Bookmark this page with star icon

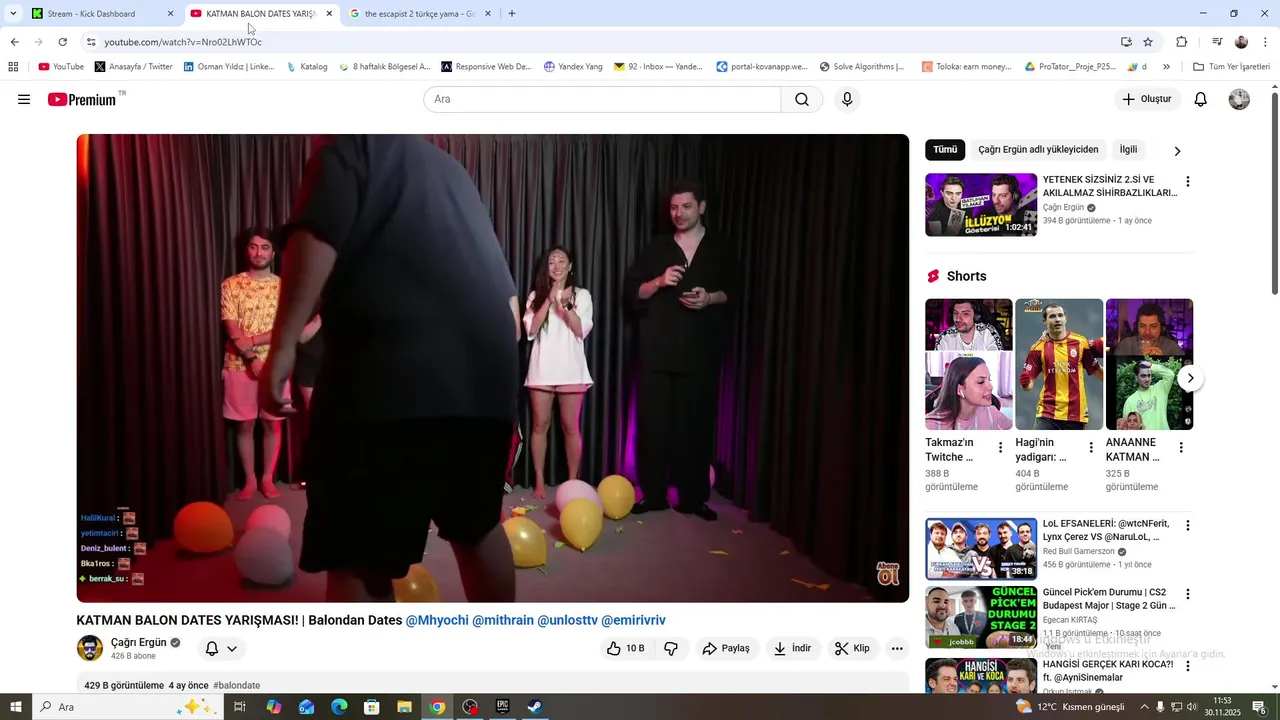[x=1148, y=42]
